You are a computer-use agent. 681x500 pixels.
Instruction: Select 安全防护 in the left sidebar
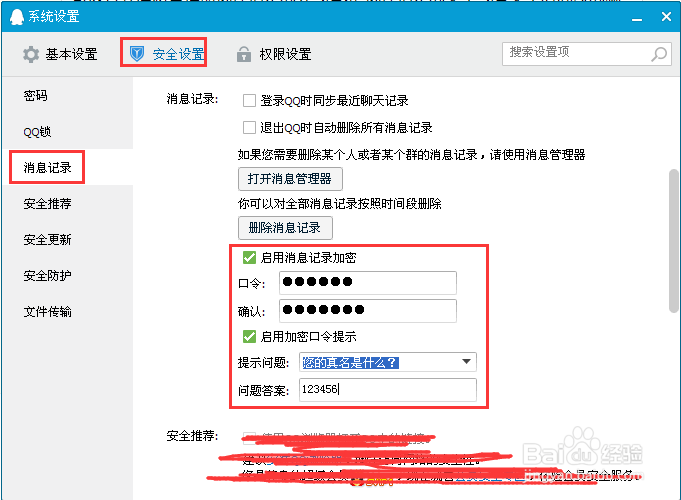point(47,275)
